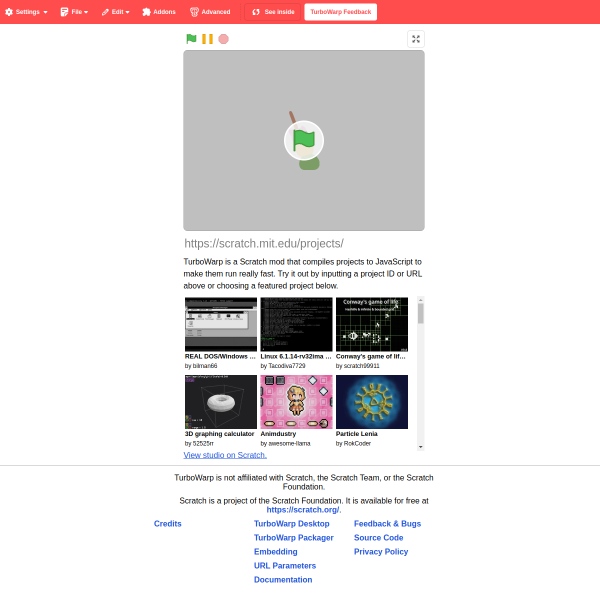The height and width of the screenshot is (600, 600).
Task: Open the Animdustry project thumbnail
Action: point(297,402)
